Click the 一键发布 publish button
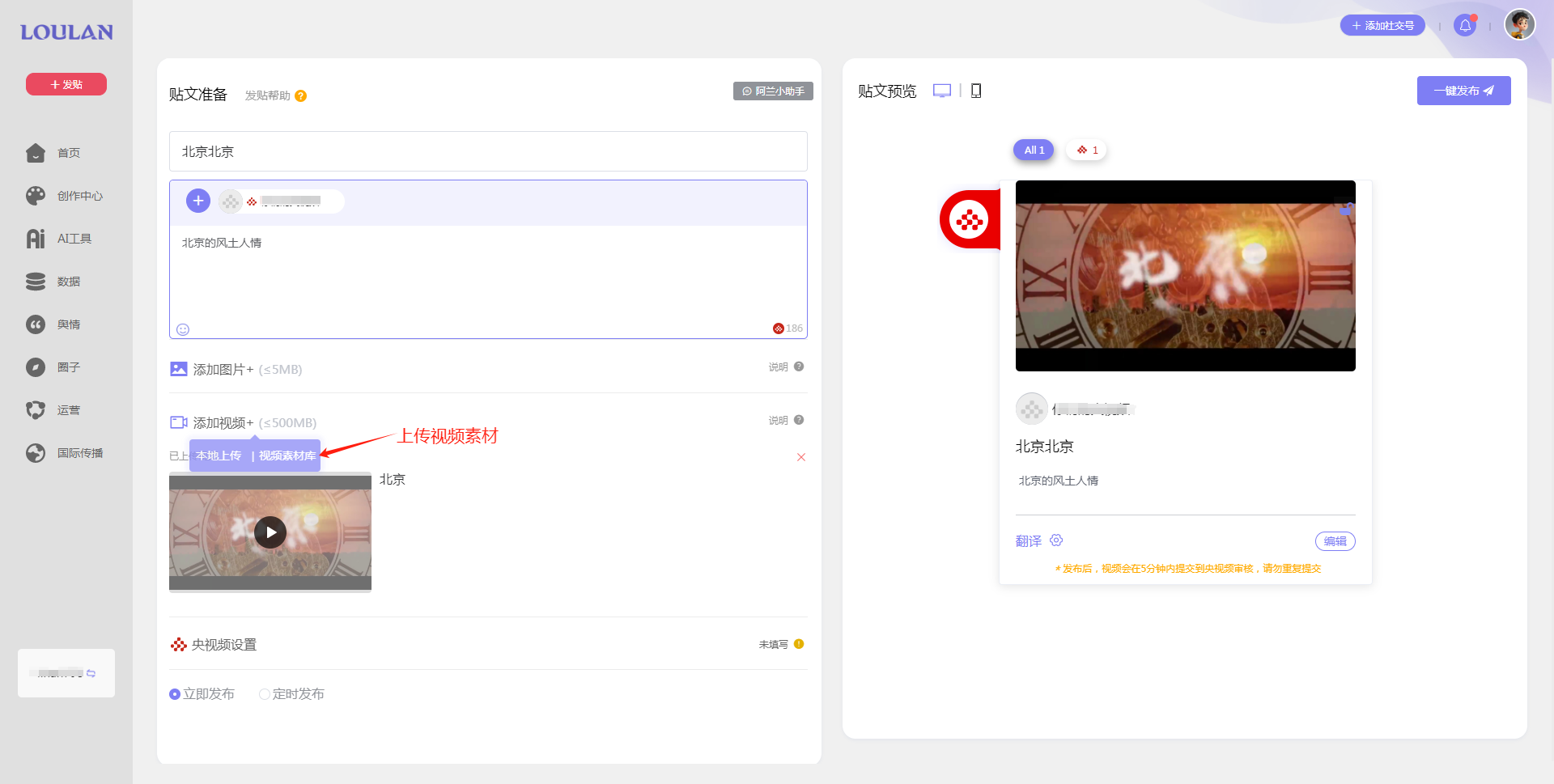Image resolution: width=1554 pixels, height=784 pixels. 1463,91
